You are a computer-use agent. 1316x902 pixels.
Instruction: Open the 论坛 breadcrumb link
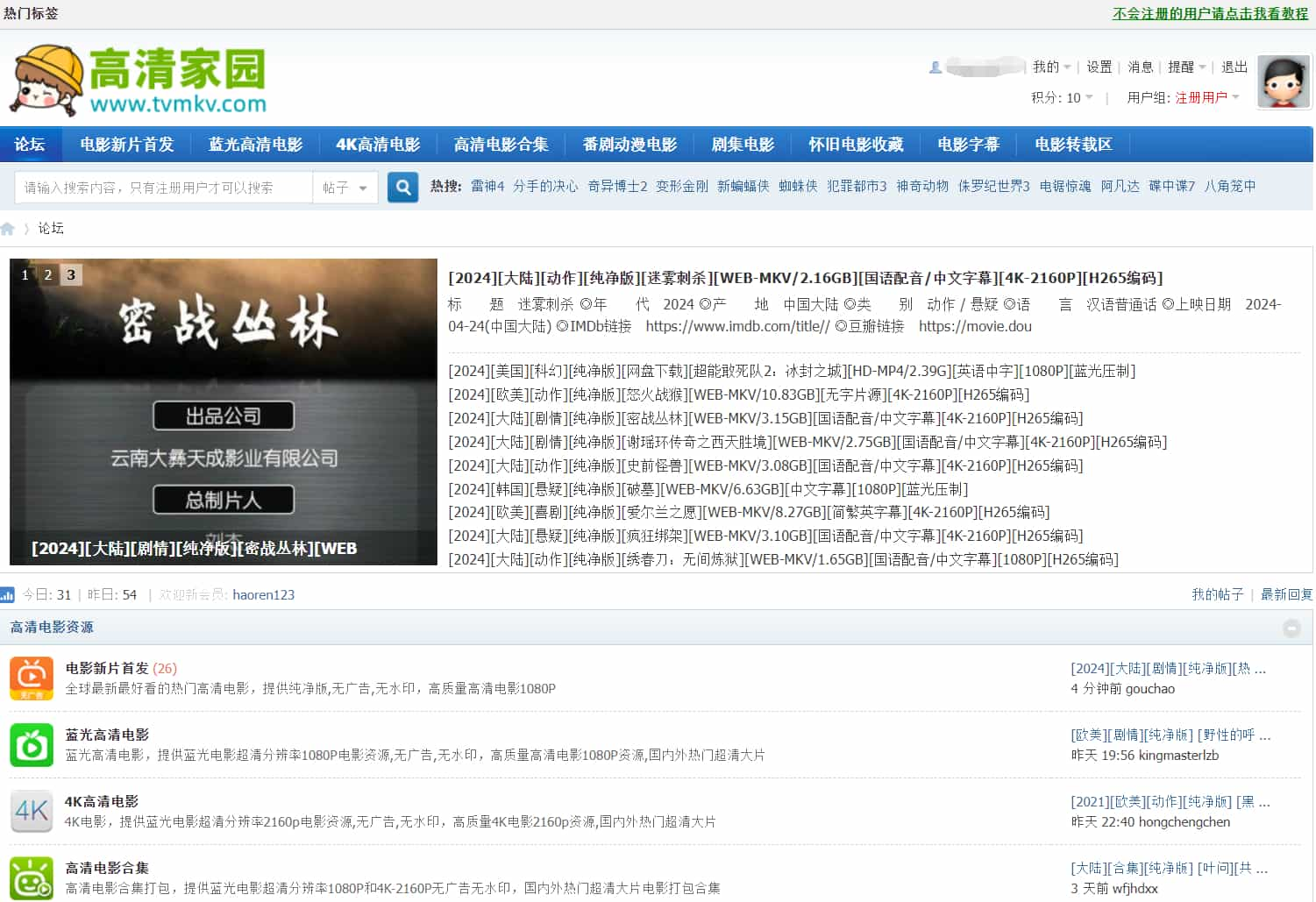[51, 228]
